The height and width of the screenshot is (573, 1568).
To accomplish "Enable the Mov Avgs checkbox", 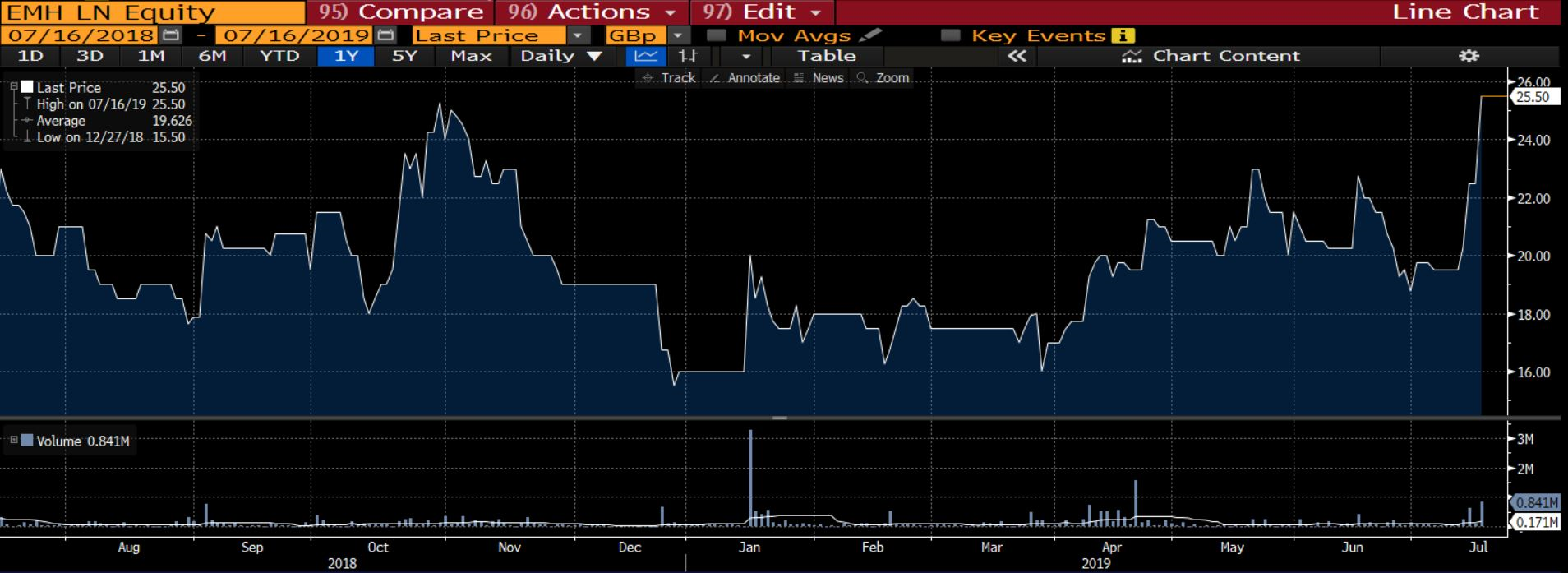I will 716,35.
